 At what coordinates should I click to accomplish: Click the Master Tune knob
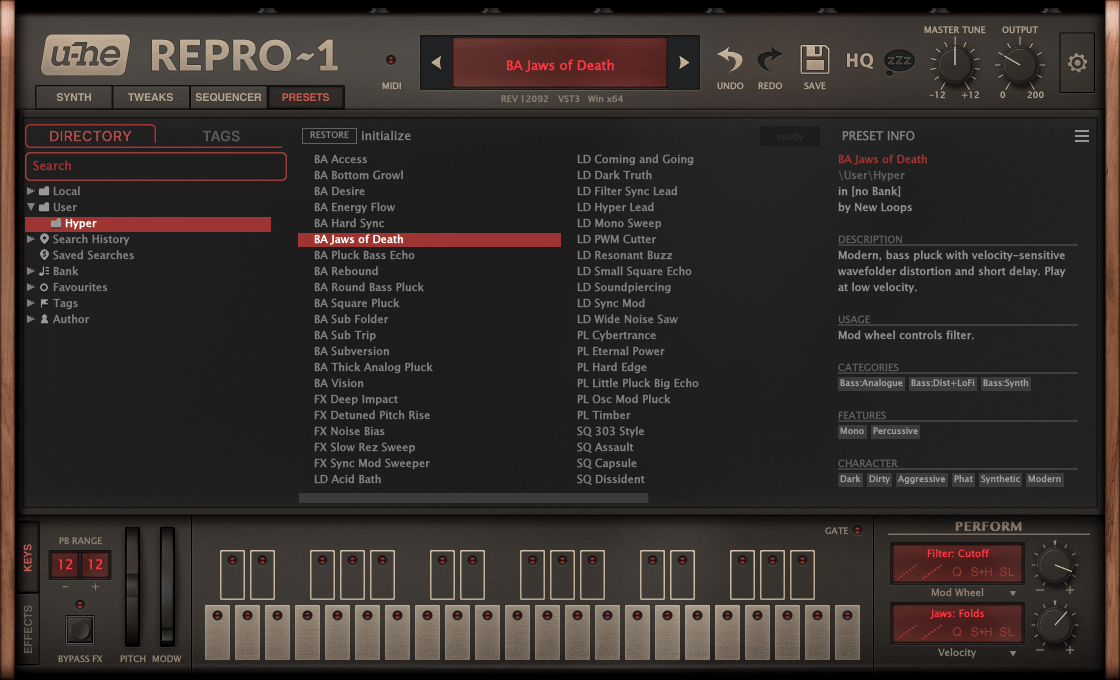tap(954, 64)
